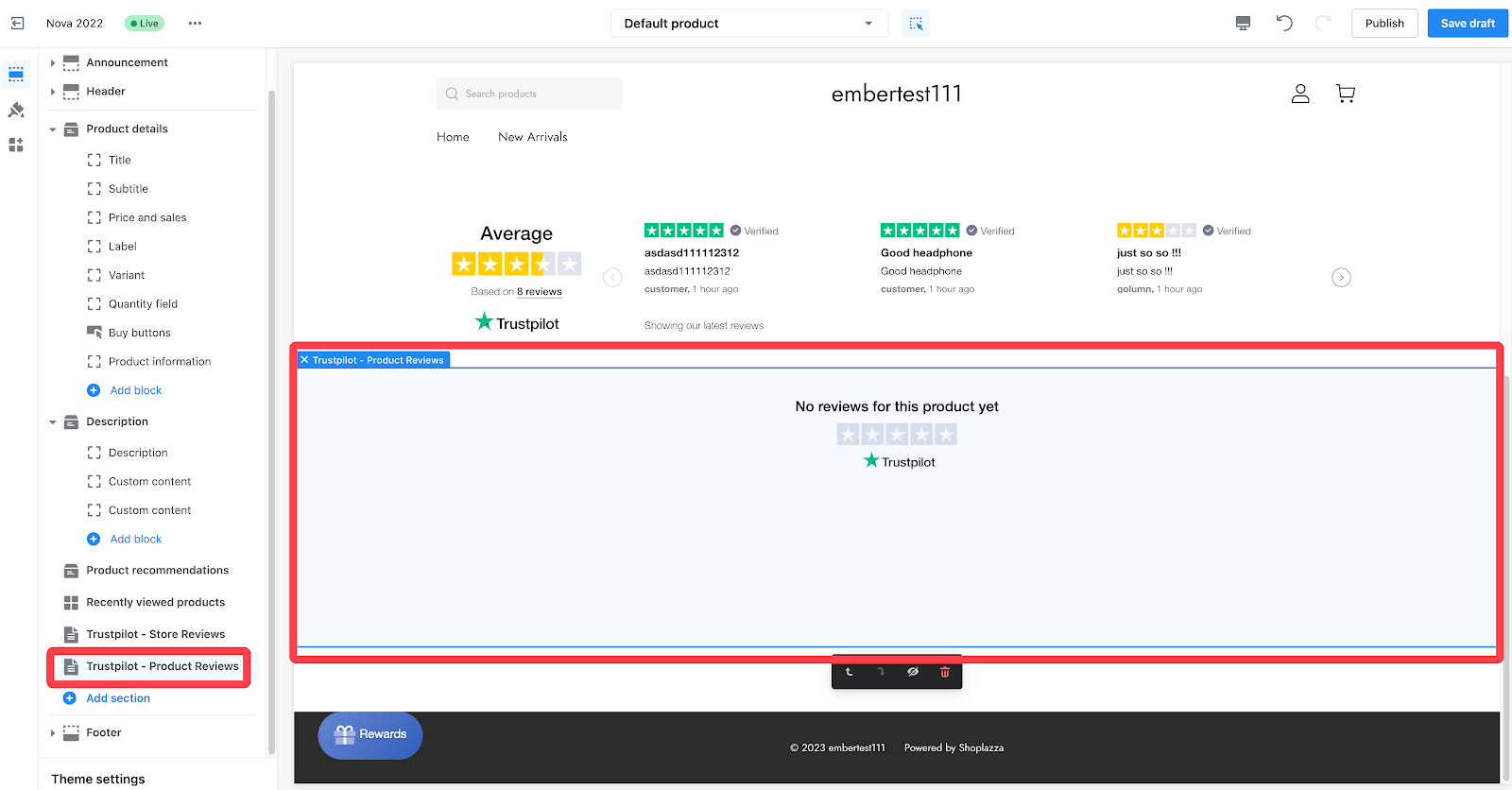Open the Home menu item
The height and width of the screenshot is (790, 1512).
point(453,137)
